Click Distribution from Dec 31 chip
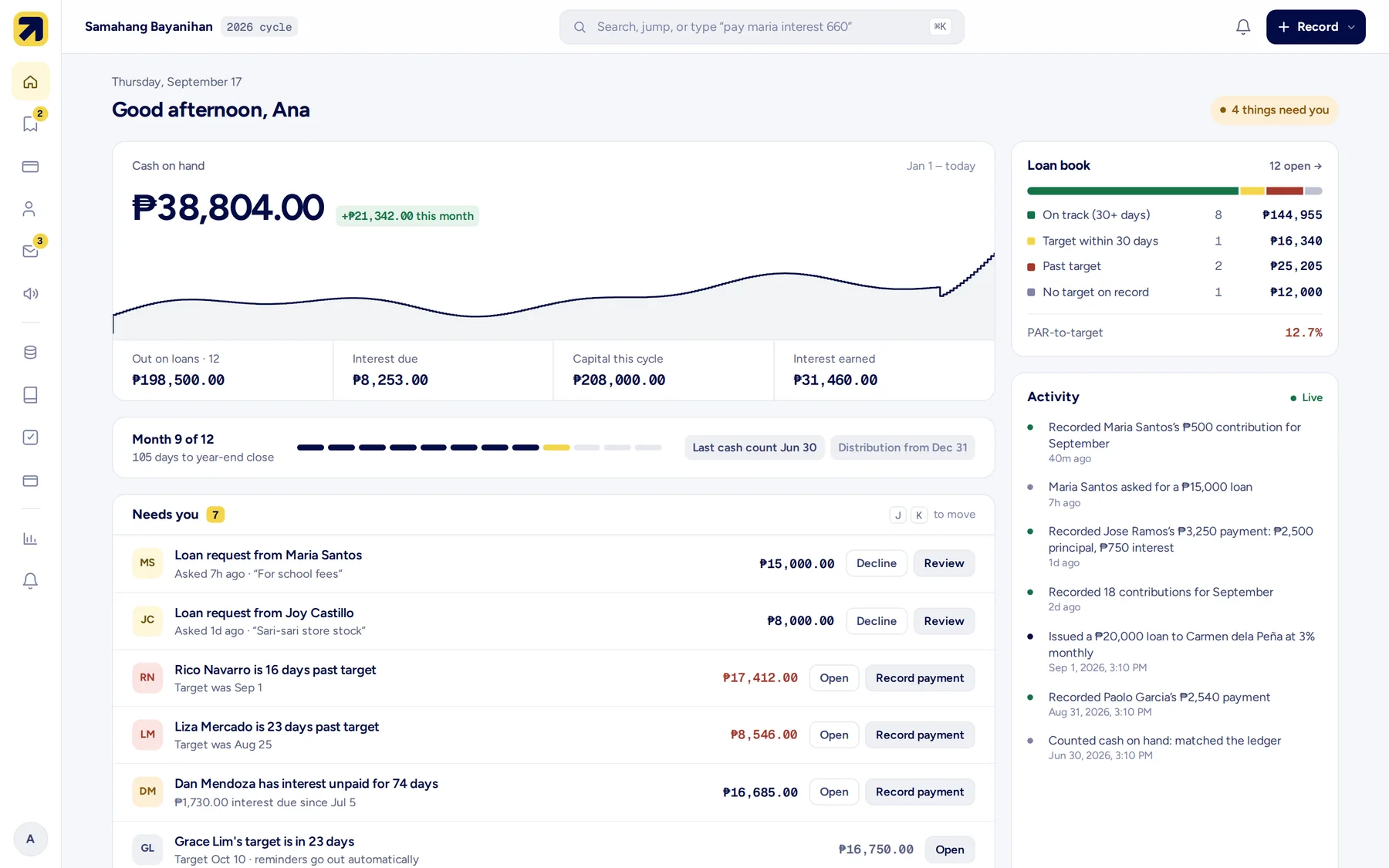The width and height of the screenshot is (1389, 868). click(x=902, y=448)
